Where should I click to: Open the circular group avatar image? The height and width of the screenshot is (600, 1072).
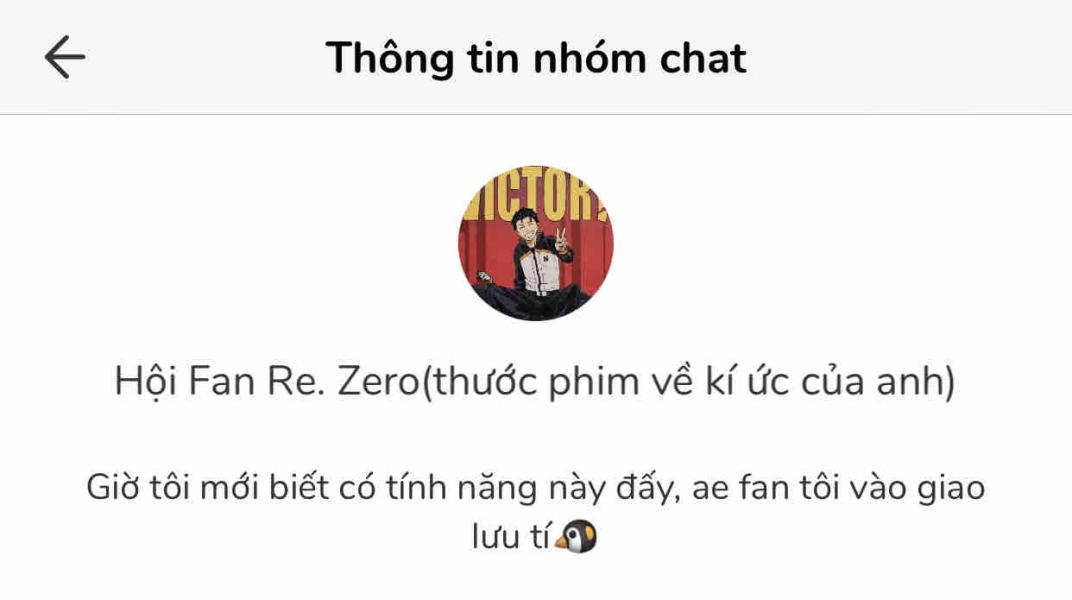[535, 243]
